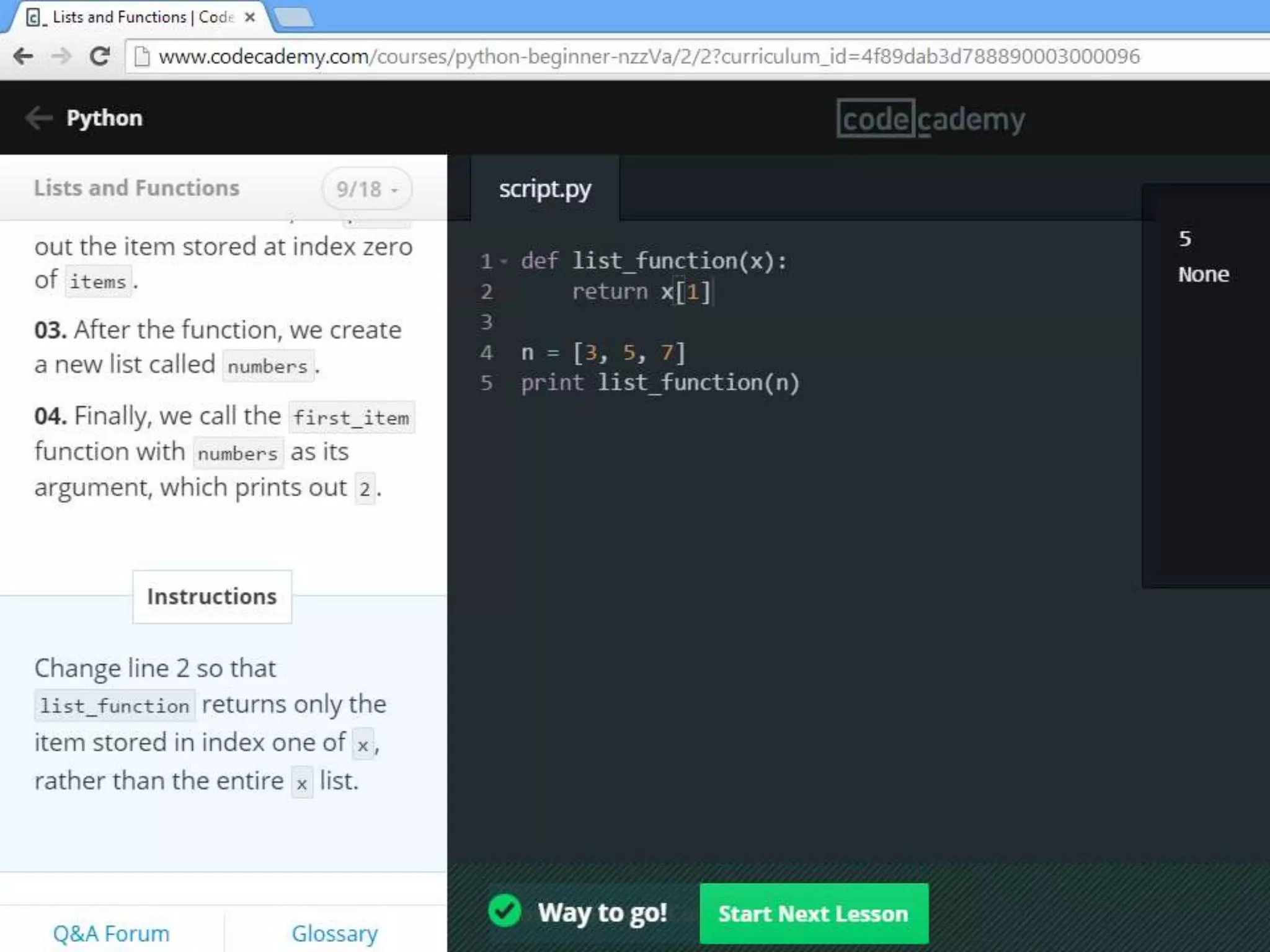Click 'None' in the output console

[x=1204, y=274]
